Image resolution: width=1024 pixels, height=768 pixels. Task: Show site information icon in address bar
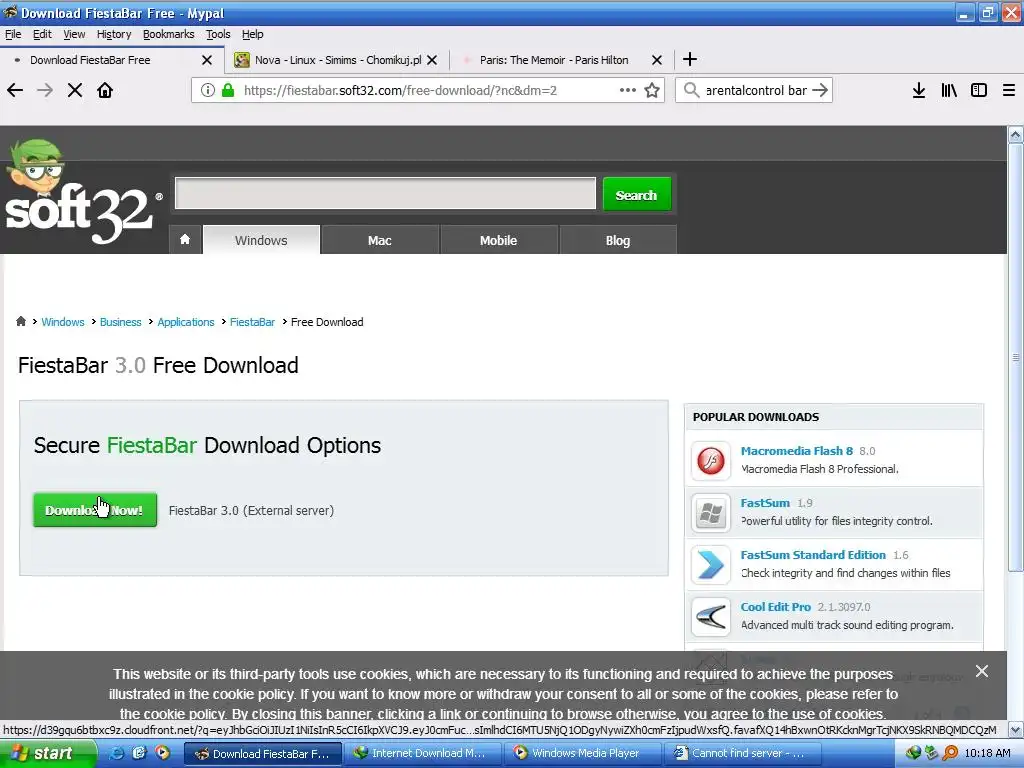(208, 90)
